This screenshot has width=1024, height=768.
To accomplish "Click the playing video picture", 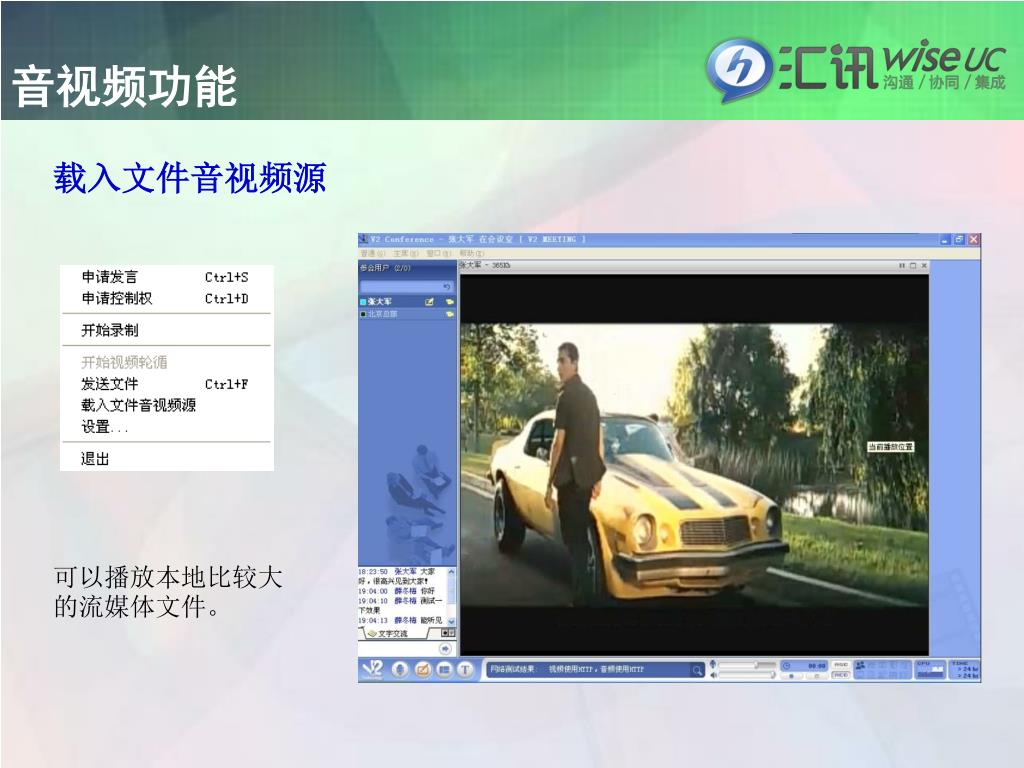I will pyautogui.click(x=694, y=465).
